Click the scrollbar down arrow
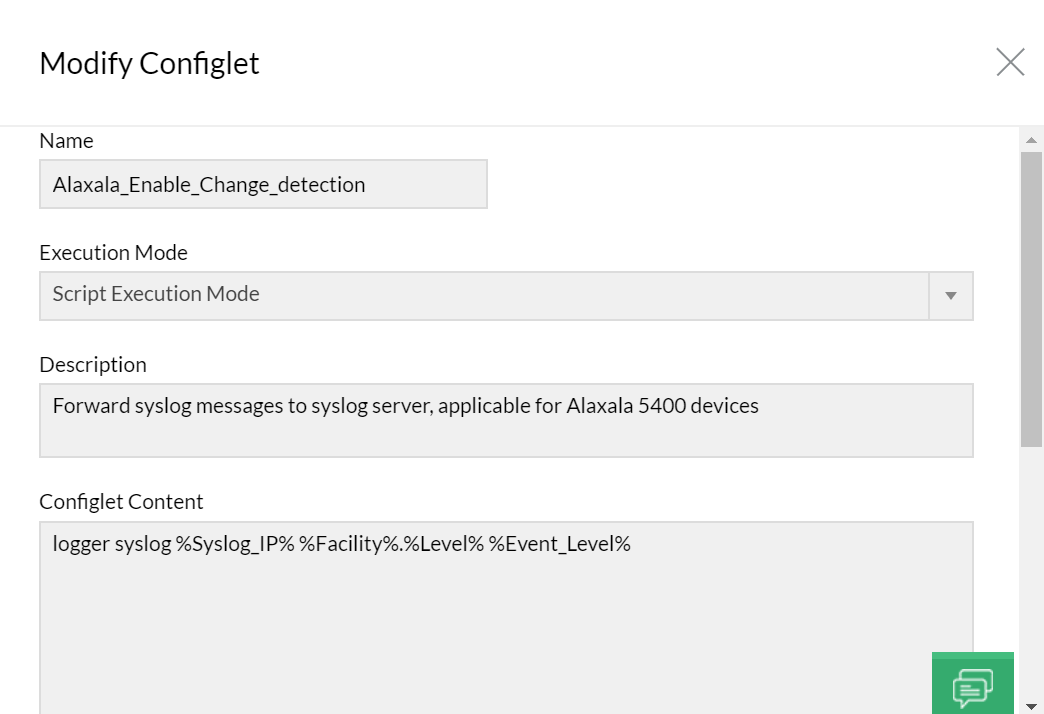Viewport: 1044px width, 714px height. coord(1031,706)
